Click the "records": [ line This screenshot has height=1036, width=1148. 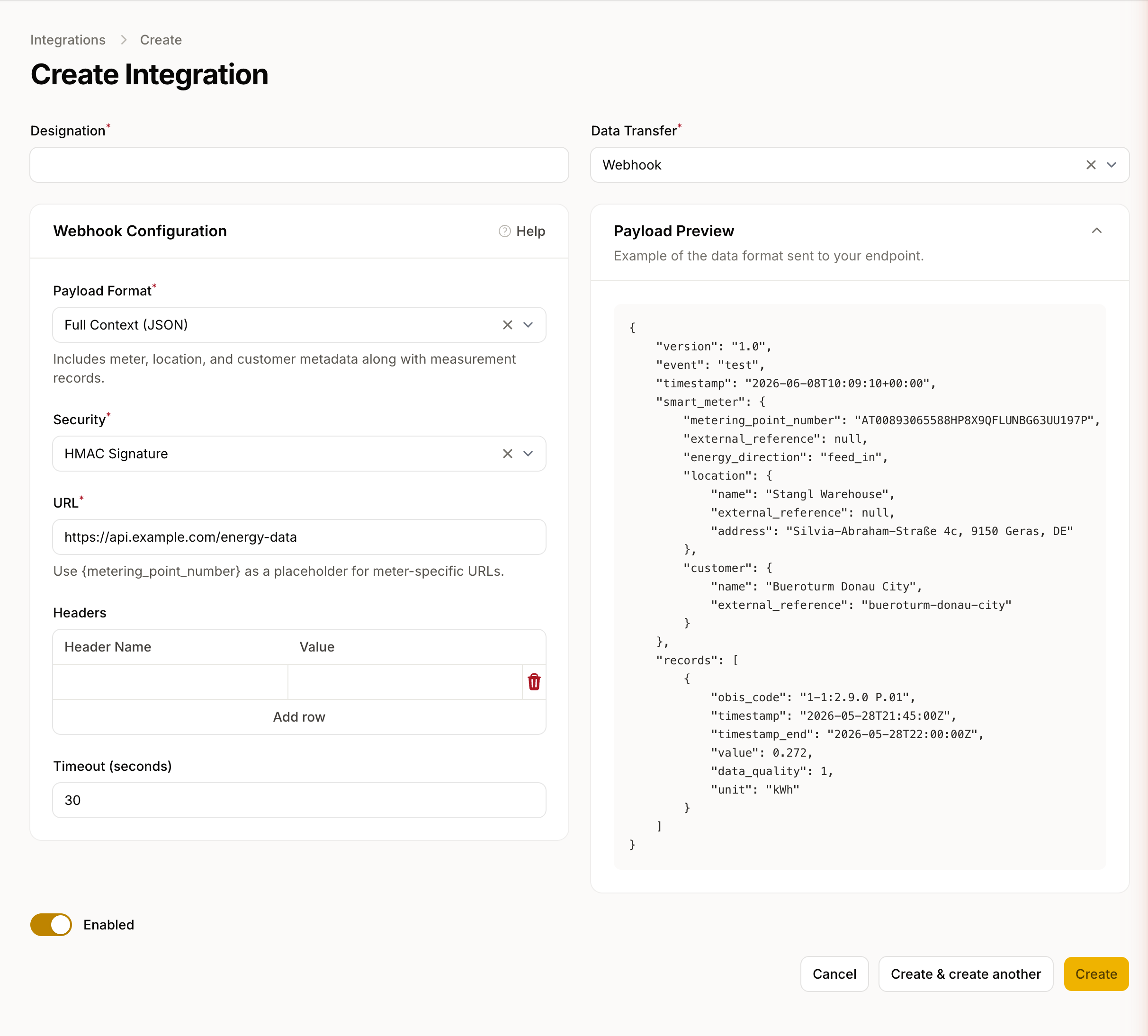(697, 661)
